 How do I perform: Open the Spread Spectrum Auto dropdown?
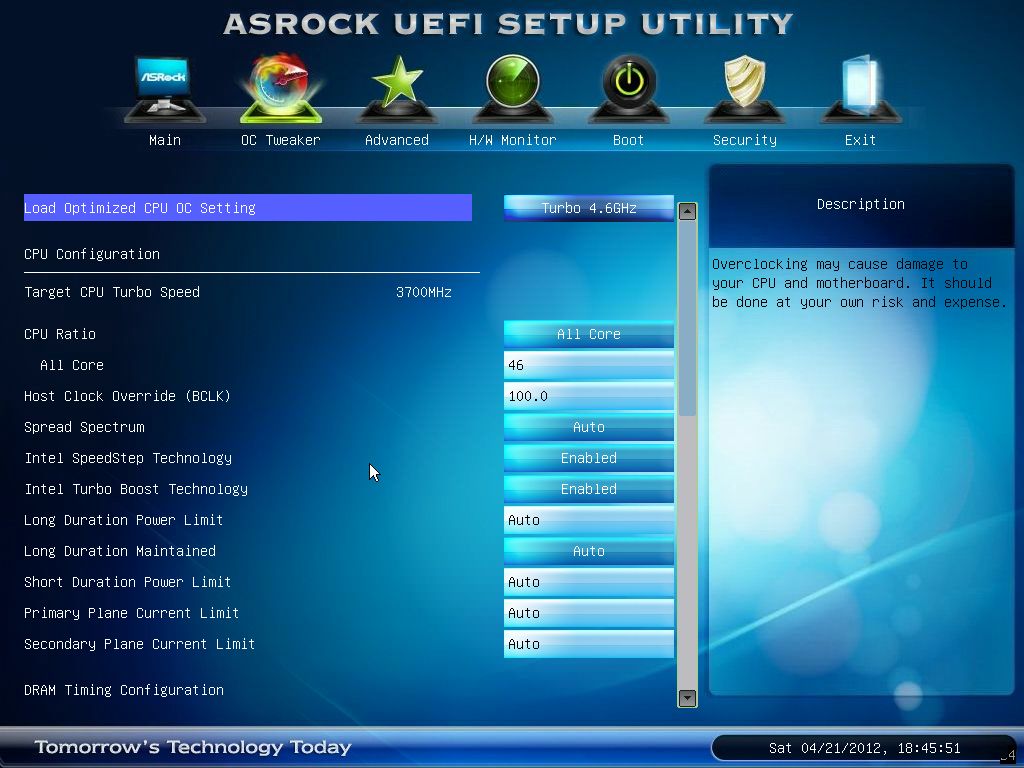click(x=588, y=427)
